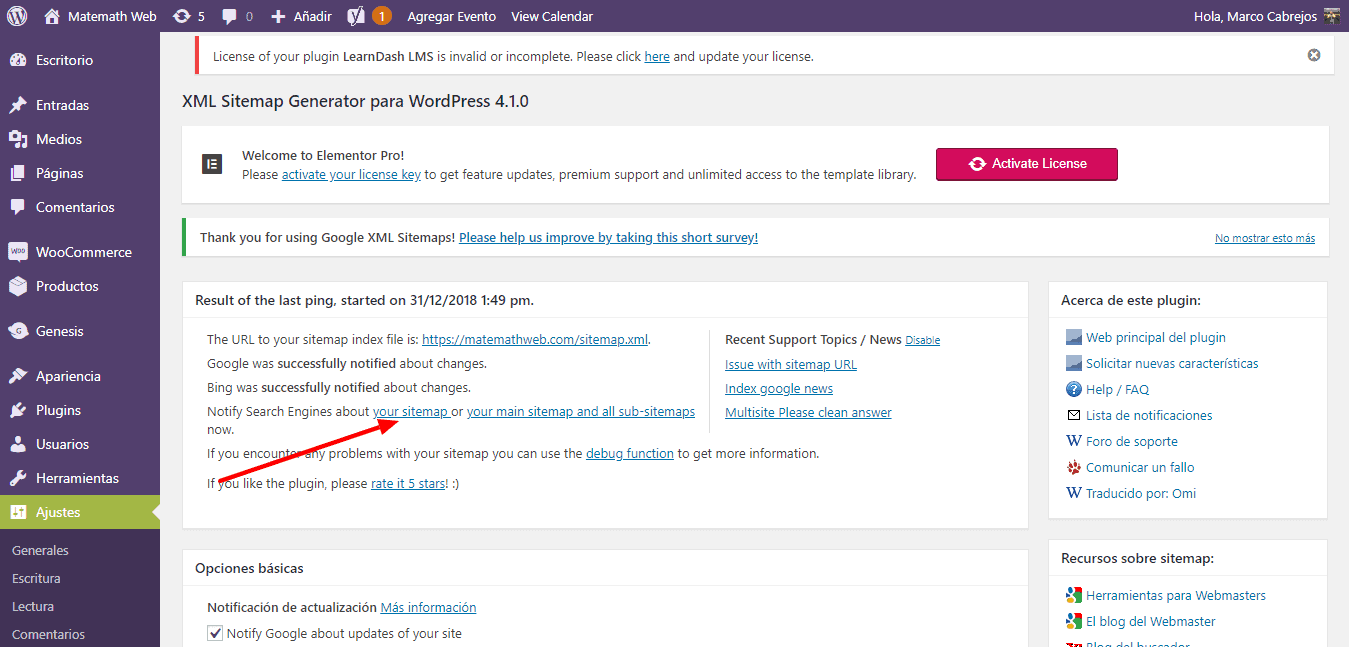1349x647 pixels.
Task: Click the Yoast SEO icon in admin bar
Action: pos(355,16)
